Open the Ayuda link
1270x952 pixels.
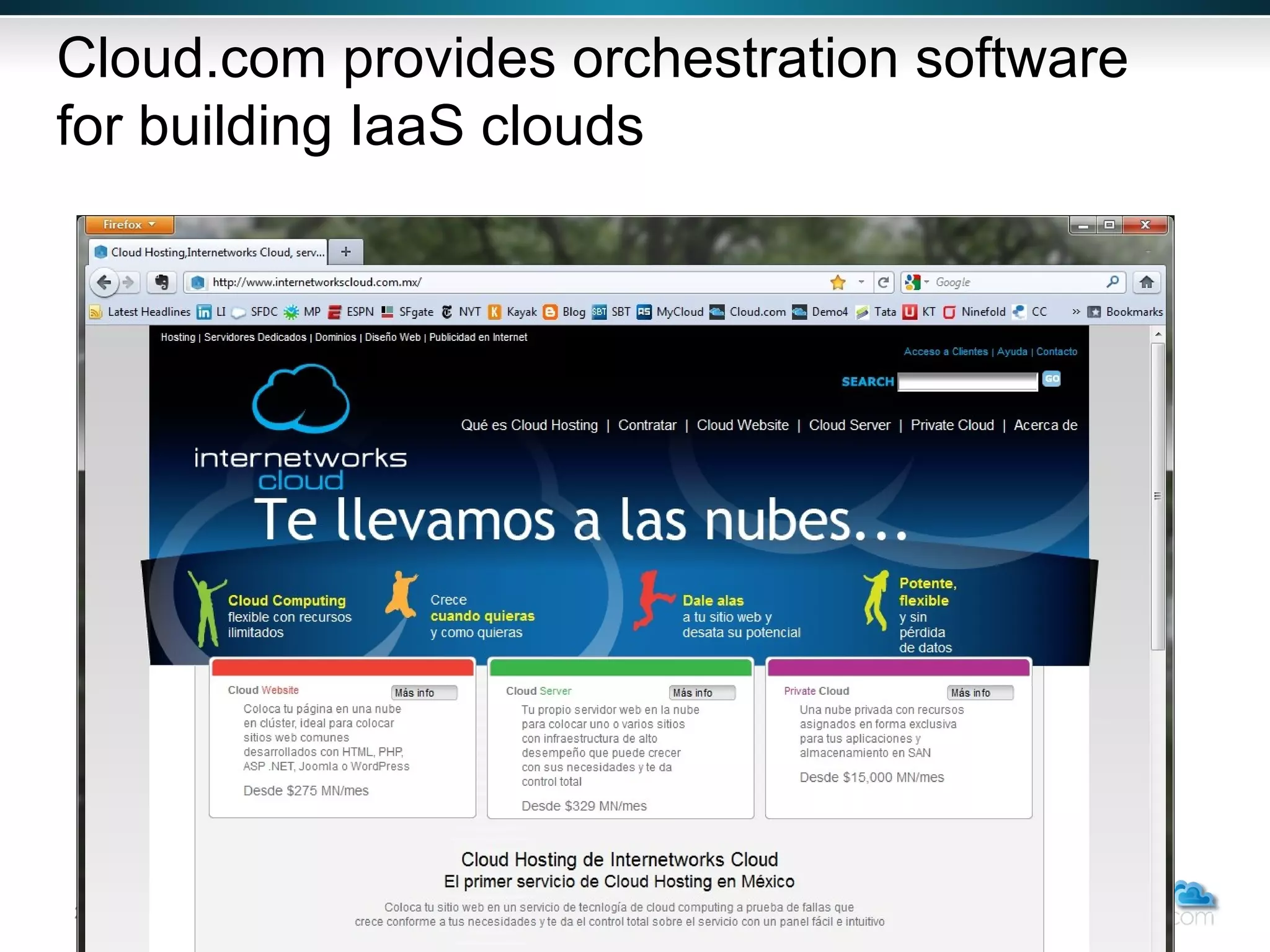1012,351
